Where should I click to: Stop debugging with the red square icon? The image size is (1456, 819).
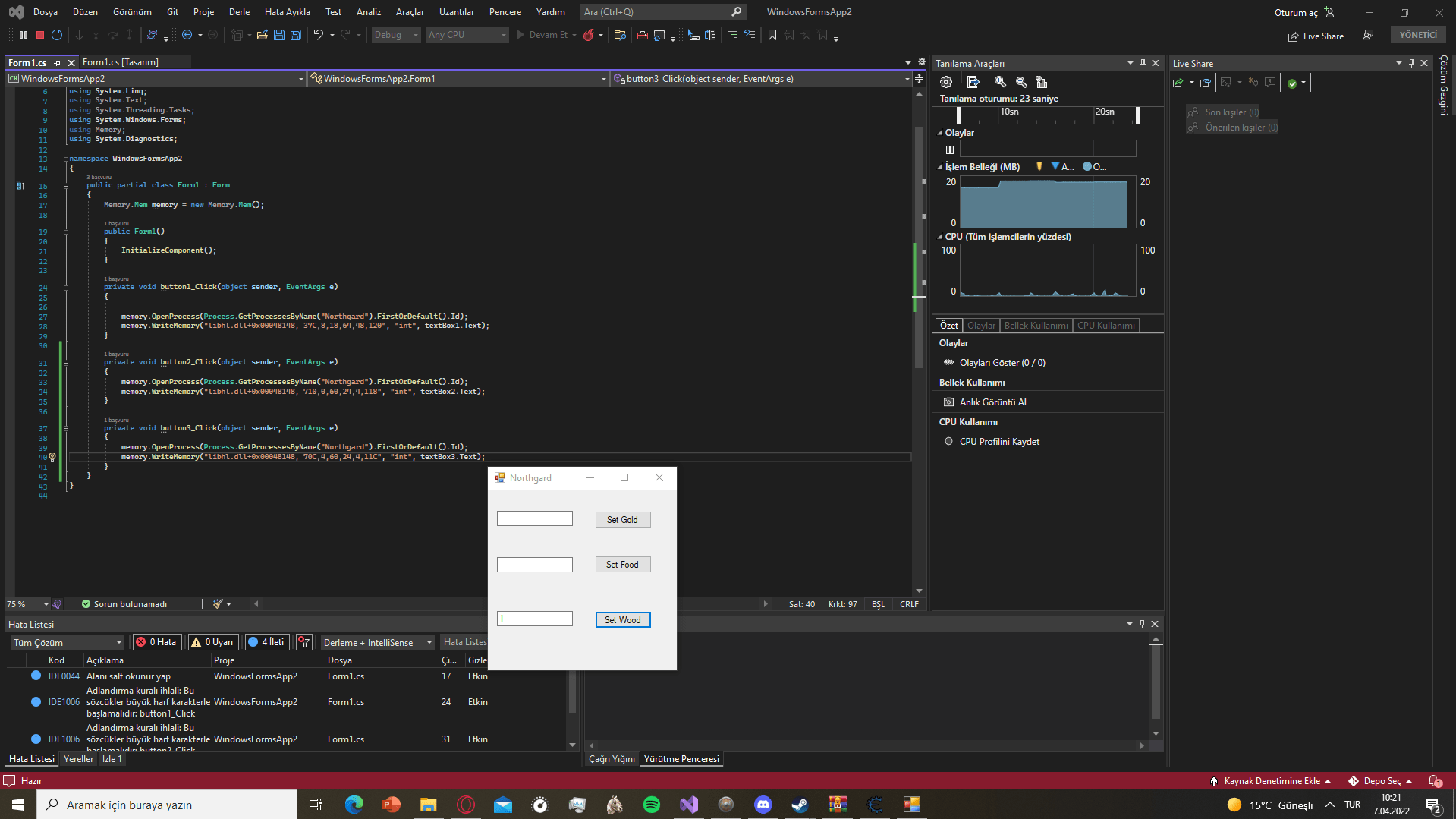[x=40, y=35]
